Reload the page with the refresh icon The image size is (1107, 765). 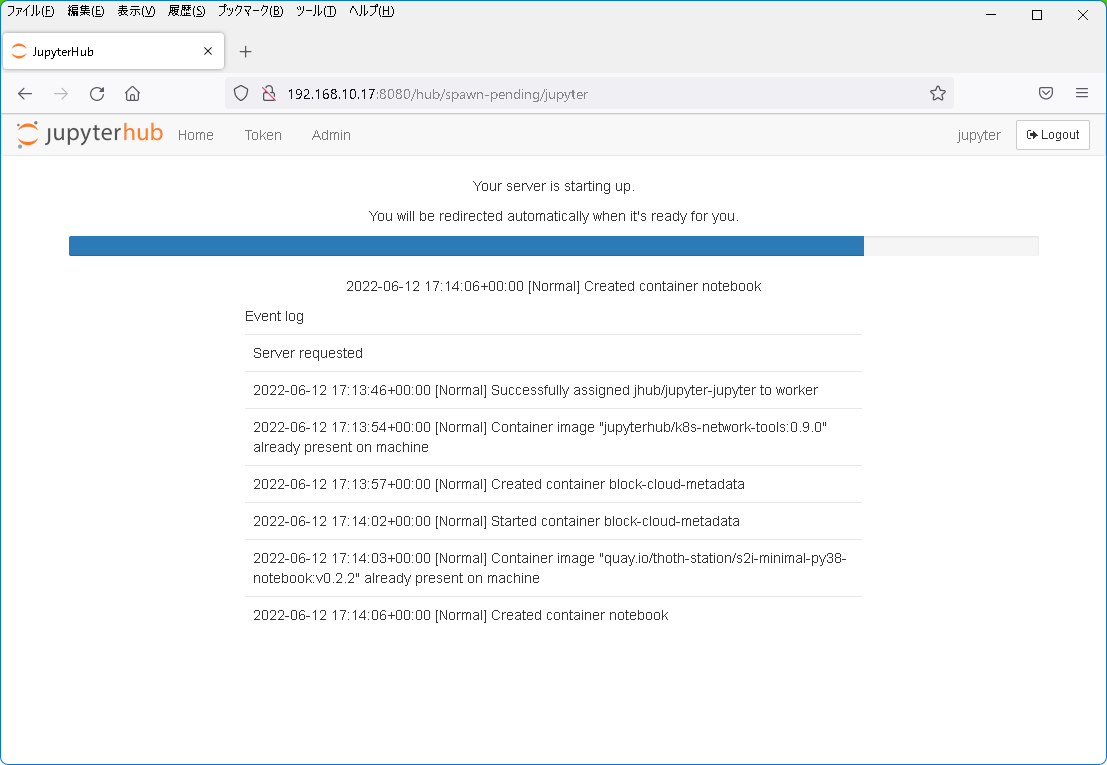pyautogui.click(x=97, y=94)
